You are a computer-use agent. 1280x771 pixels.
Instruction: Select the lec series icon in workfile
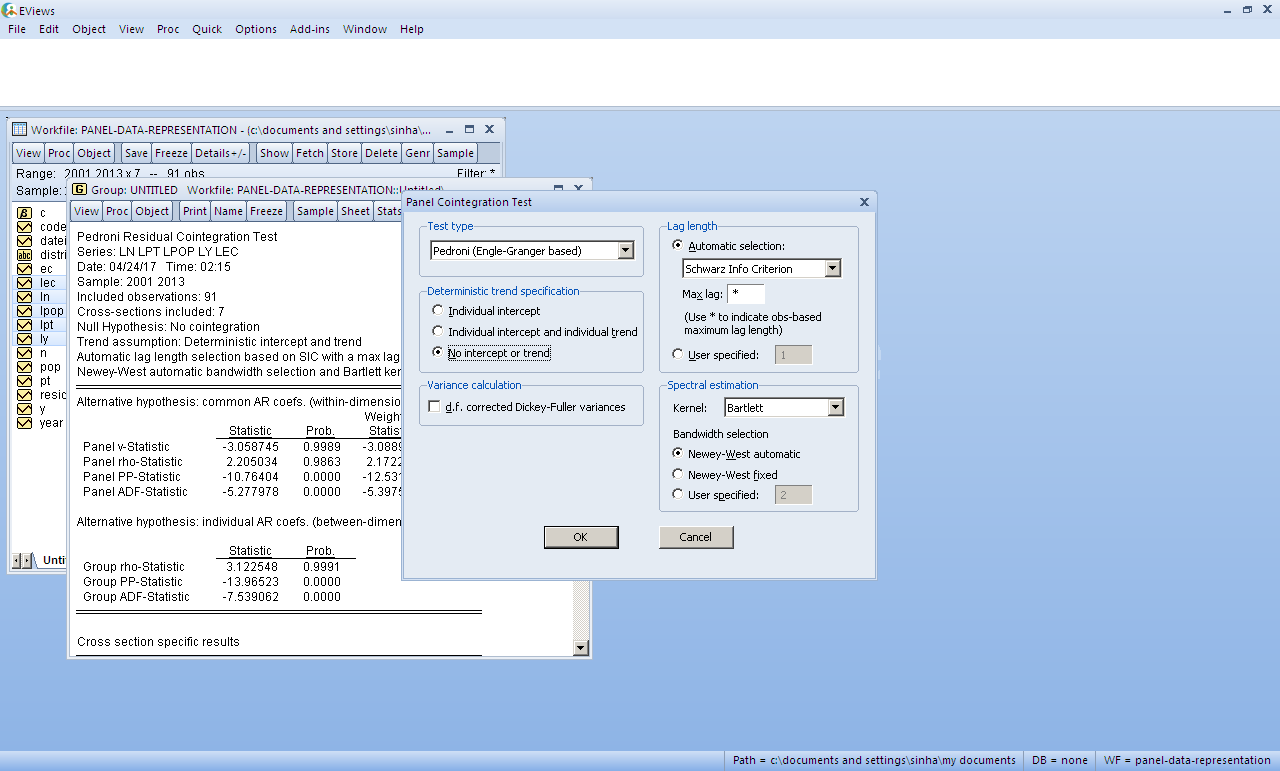[x=25, y=283]
